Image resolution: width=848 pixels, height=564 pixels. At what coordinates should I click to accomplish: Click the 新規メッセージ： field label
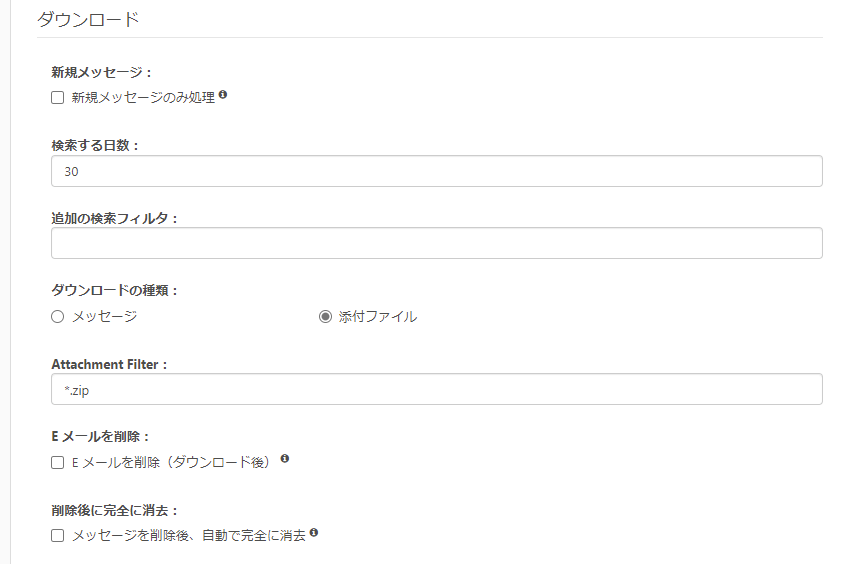coord(103,72)
